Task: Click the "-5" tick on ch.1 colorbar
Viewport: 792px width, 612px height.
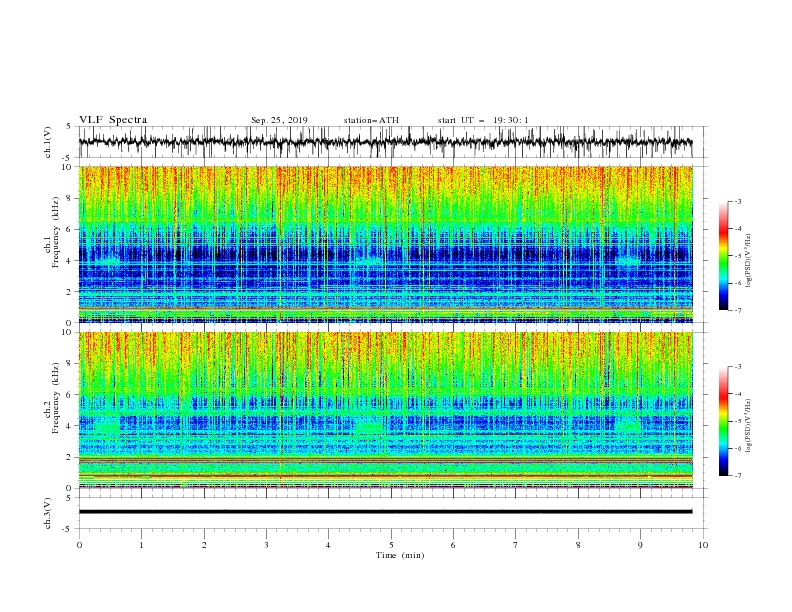Action: (x=737, y=256)
